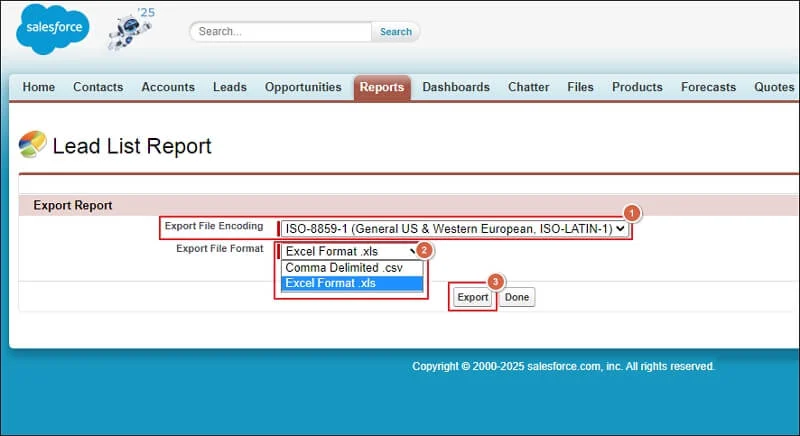The height and width of the screenshot is (436, 800).
Task: Click the Search button
Action: 395,32
